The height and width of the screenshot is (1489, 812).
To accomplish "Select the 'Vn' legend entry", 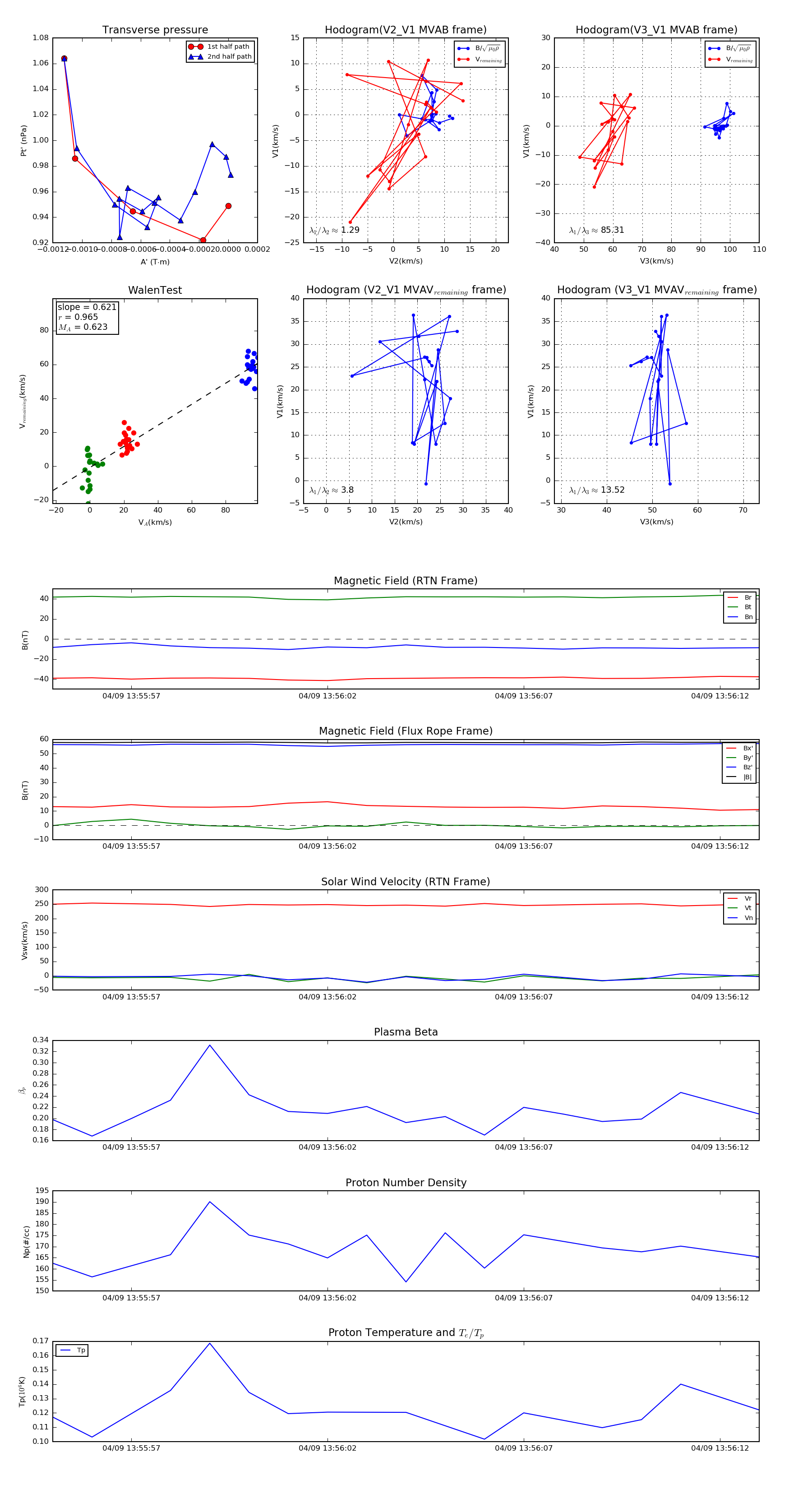I will pyautogui.click(x=740, y=918).
